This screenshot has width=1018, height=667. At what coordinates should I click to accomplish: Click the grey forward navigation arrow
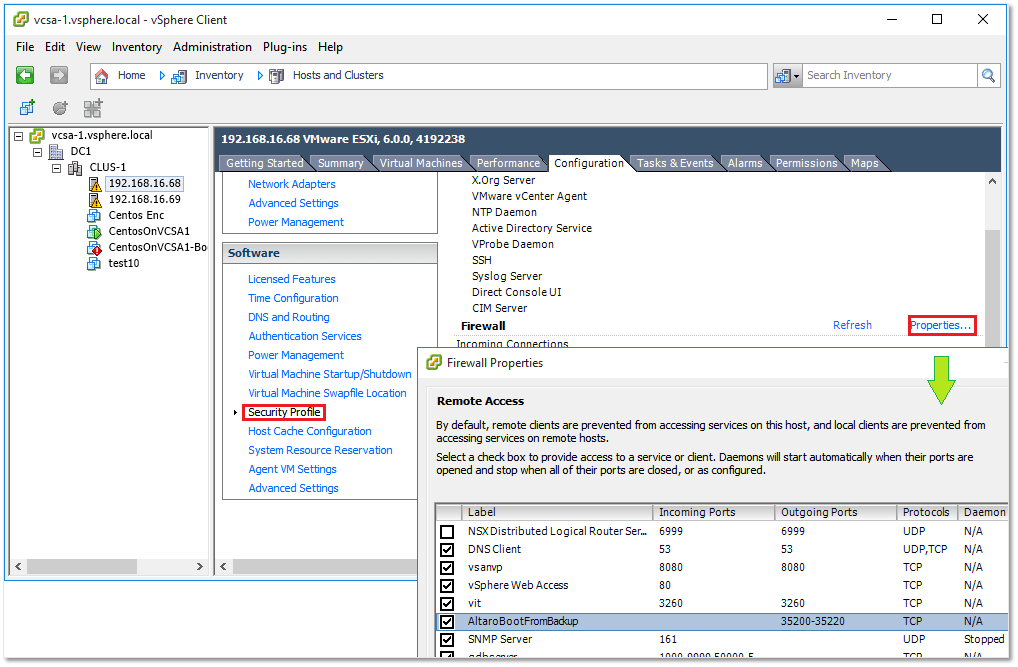[x=59, y=75]
